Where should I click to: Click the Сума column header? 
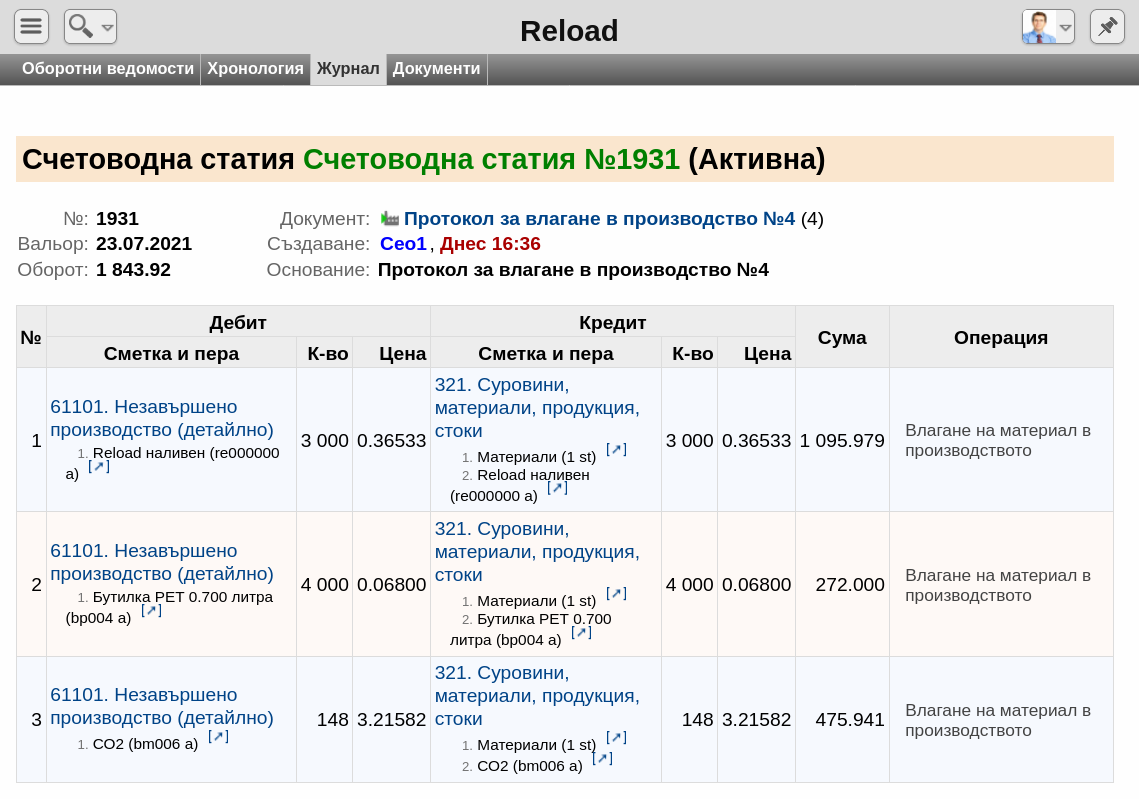click(842, 337)
